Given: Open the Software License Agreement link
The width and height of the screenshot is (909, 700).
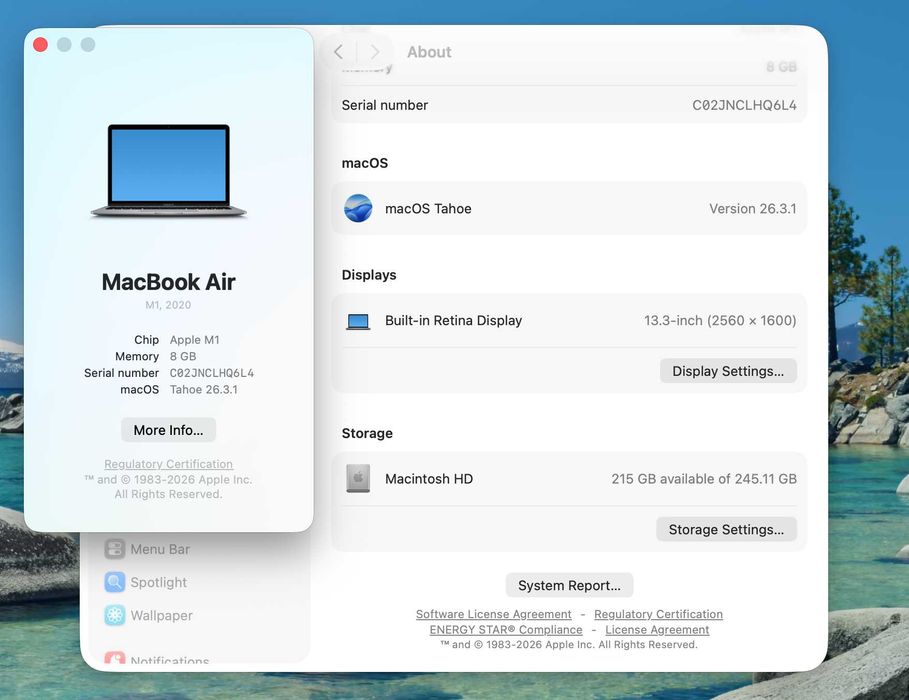Looking at the screenshot, I should click(493, 614).
